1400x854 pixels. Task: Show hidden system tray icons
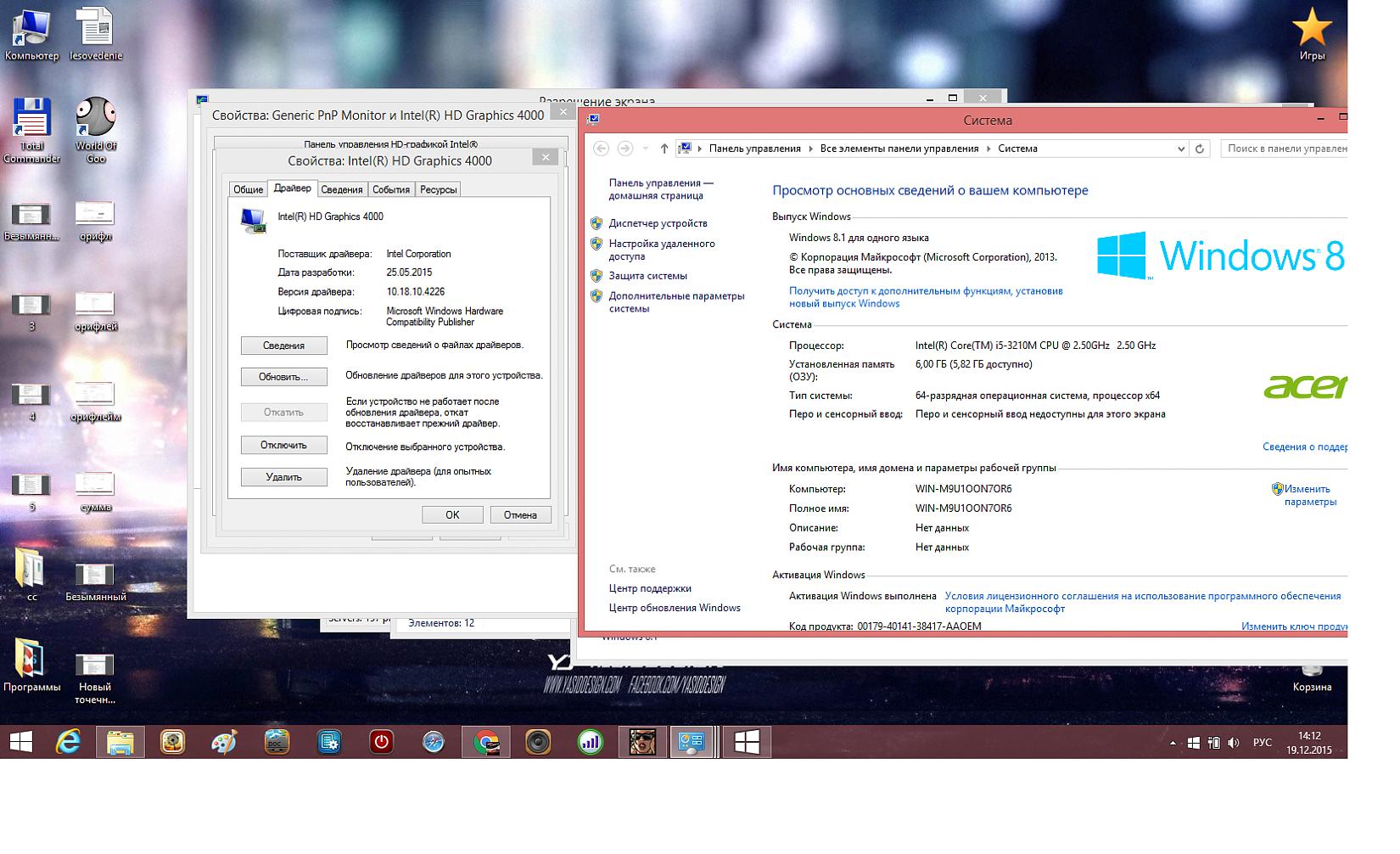1173,743
